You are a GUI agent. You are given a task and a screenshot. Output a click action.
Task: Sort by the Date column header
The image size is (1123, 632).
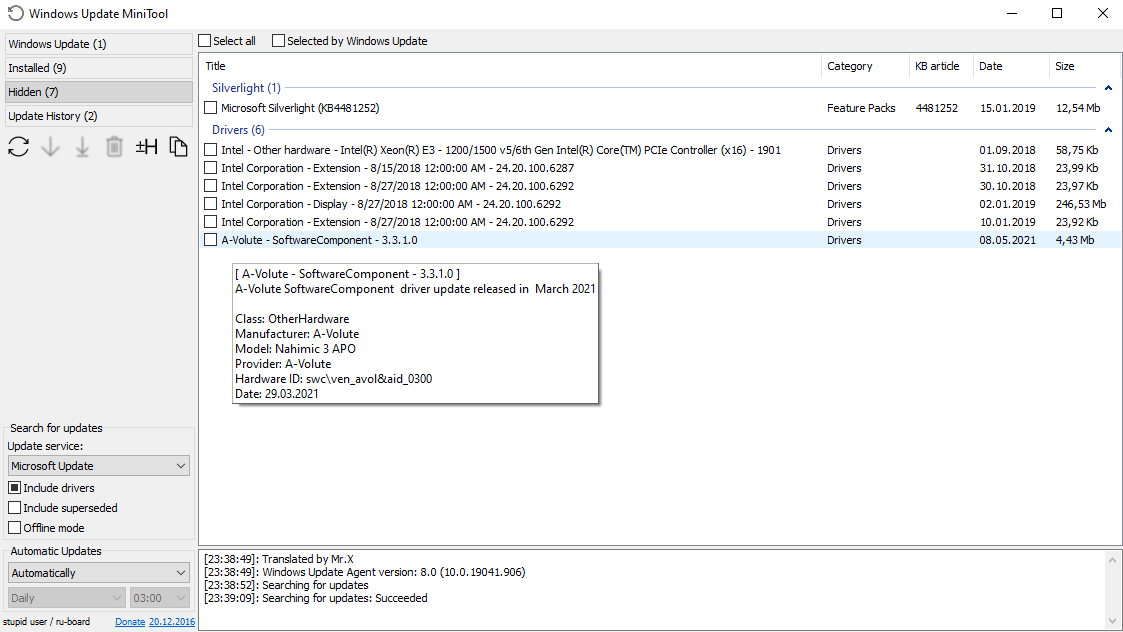point(1011,66)
